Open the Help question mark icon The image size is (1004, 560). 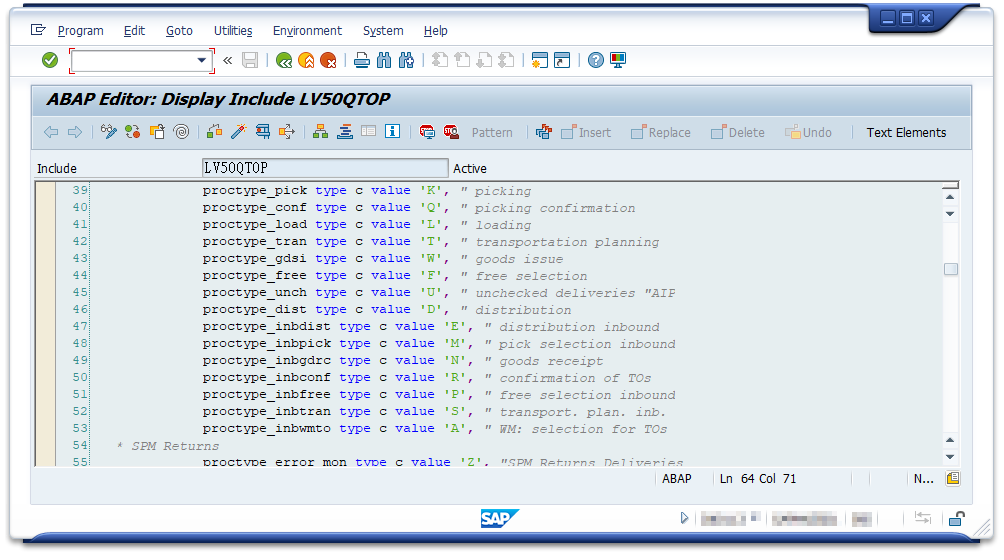(x=595, y=60)
